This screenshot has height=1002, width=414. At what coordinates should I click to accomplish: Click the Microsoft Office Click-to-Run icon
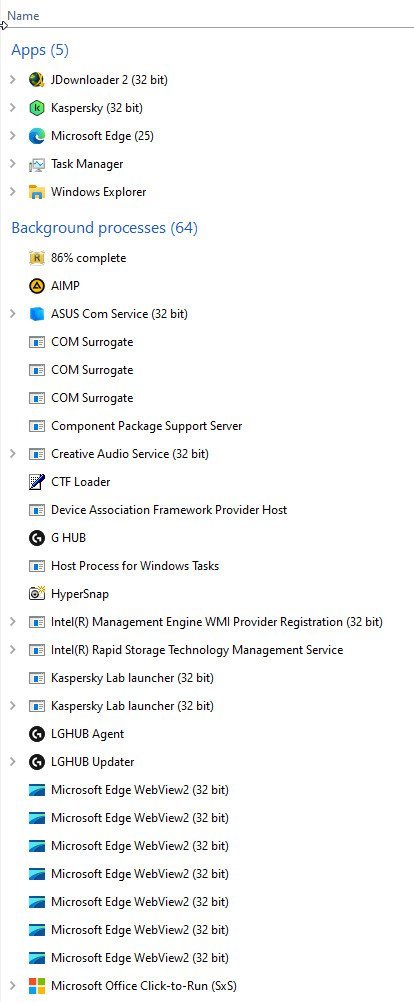pyautogui.click(x=37, y=986)
